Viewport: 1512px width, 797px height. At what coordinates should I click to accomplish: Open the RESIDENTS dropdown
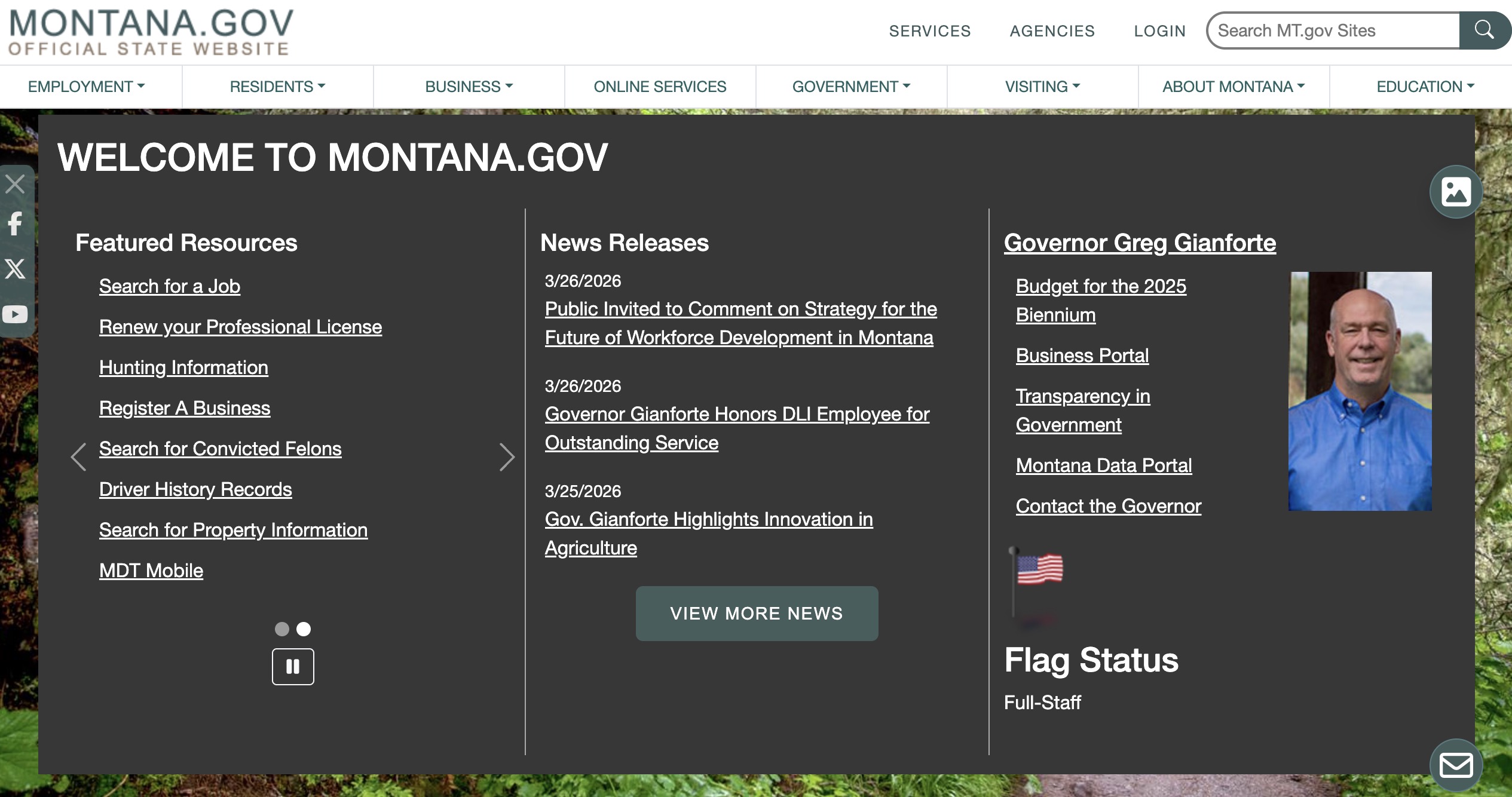(277, 86)
